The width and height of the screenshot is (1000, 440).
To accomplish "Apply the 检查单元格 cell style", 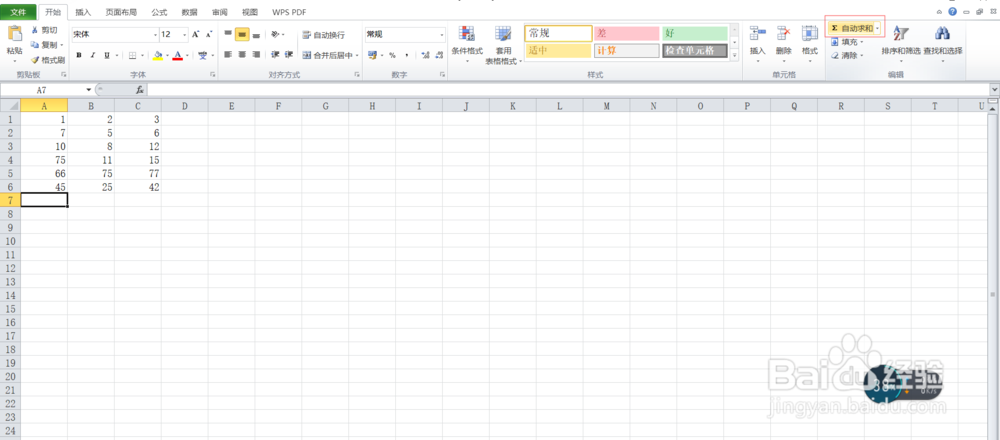I will 695,51.
